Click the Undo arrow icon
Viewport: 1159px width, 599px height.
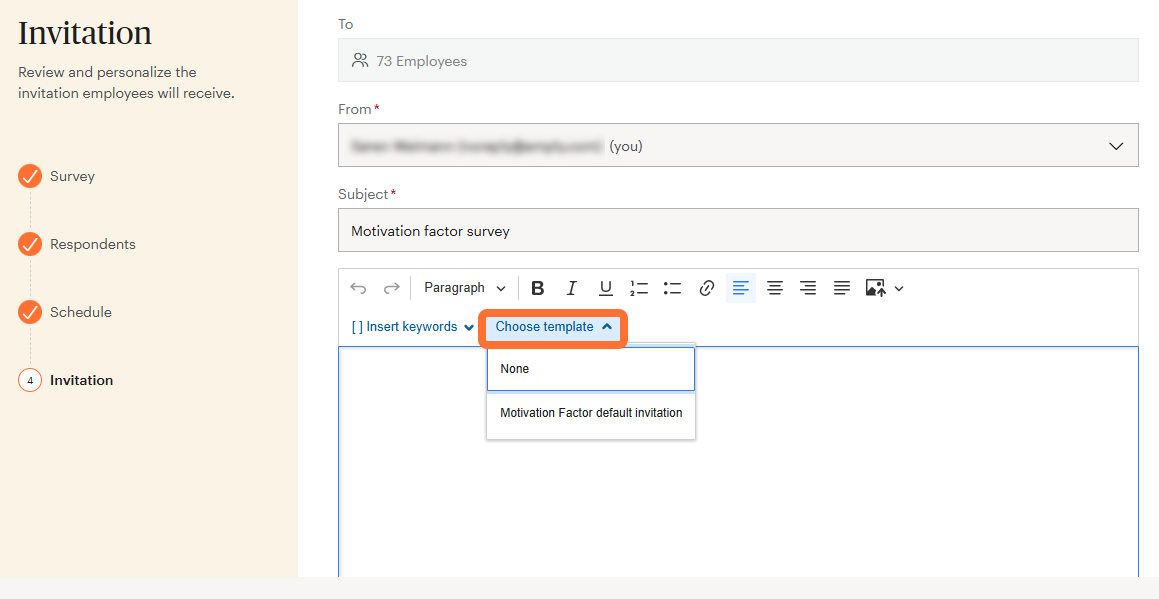click(358, 288)
